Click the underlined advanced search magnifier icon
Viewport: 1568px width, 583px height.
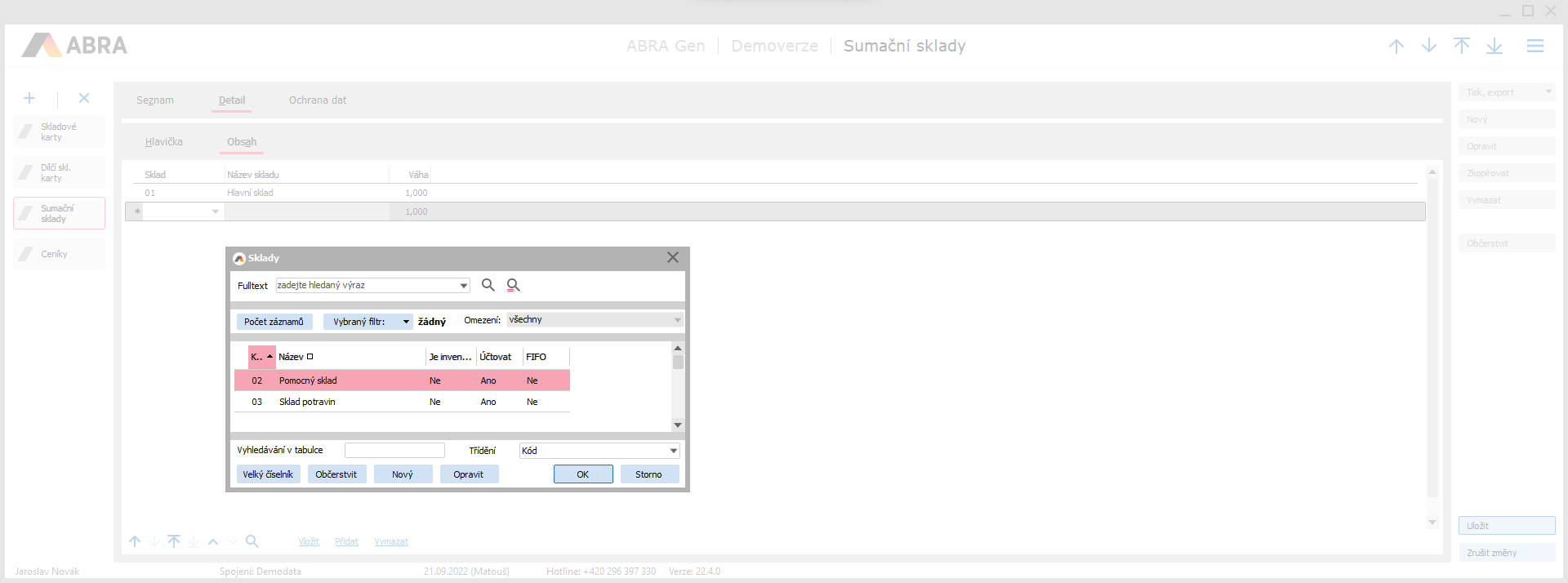[513, 285]
